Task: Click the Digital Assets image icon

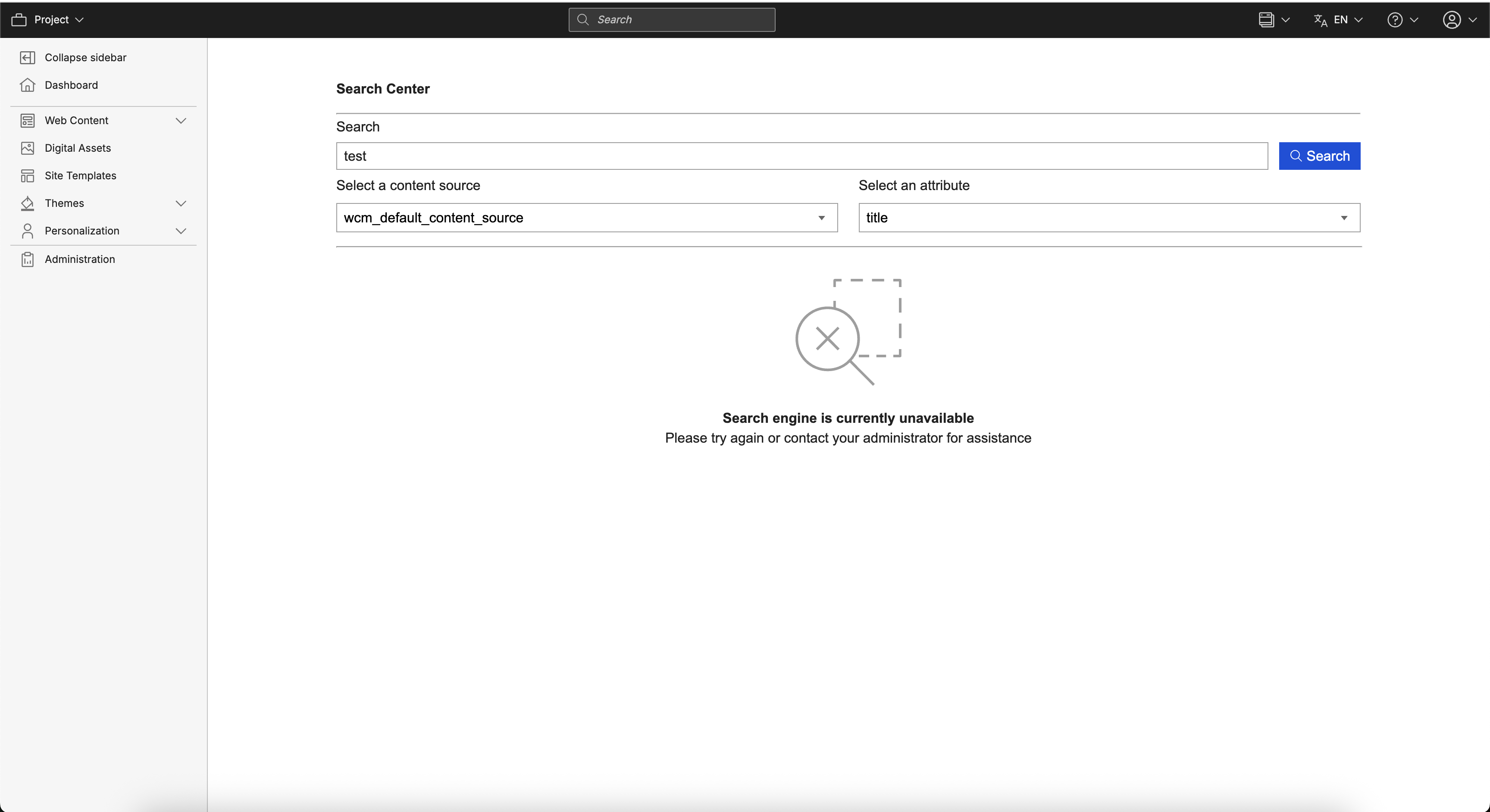Action: pos(27,148)
